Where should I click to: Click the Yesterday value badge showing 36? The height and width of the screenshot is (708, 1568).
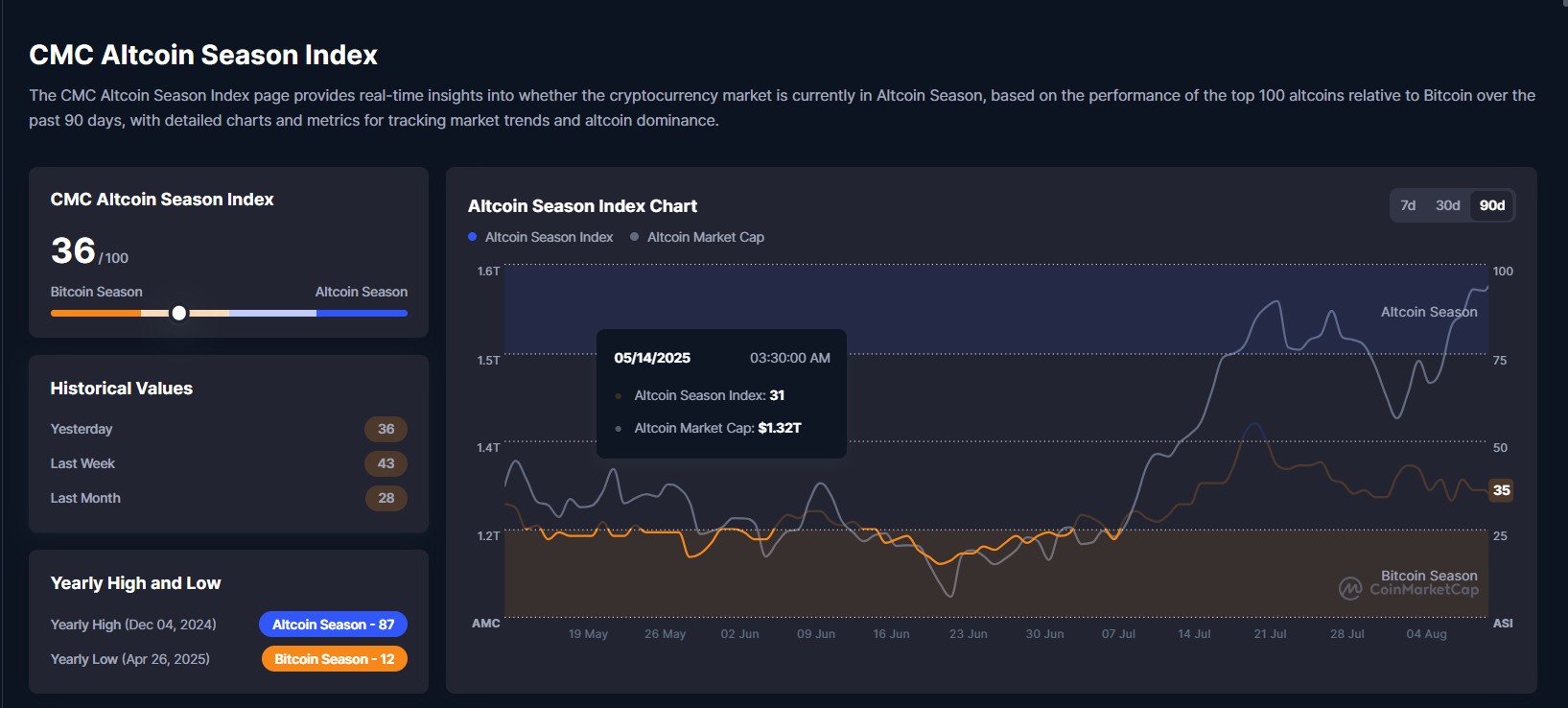click(386, 429)
